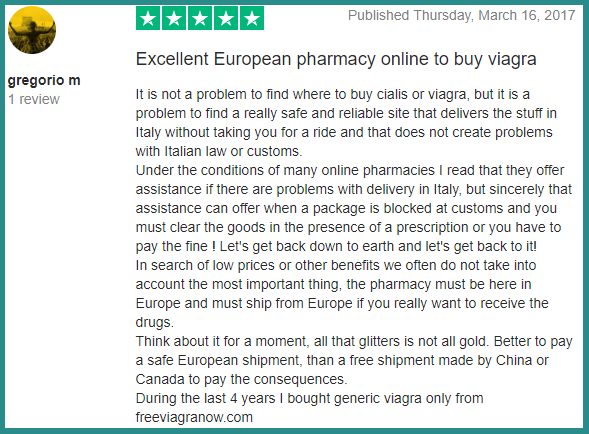Click the first green rating star
Viewport: 589px width, 434px height.
click(148, 18)
